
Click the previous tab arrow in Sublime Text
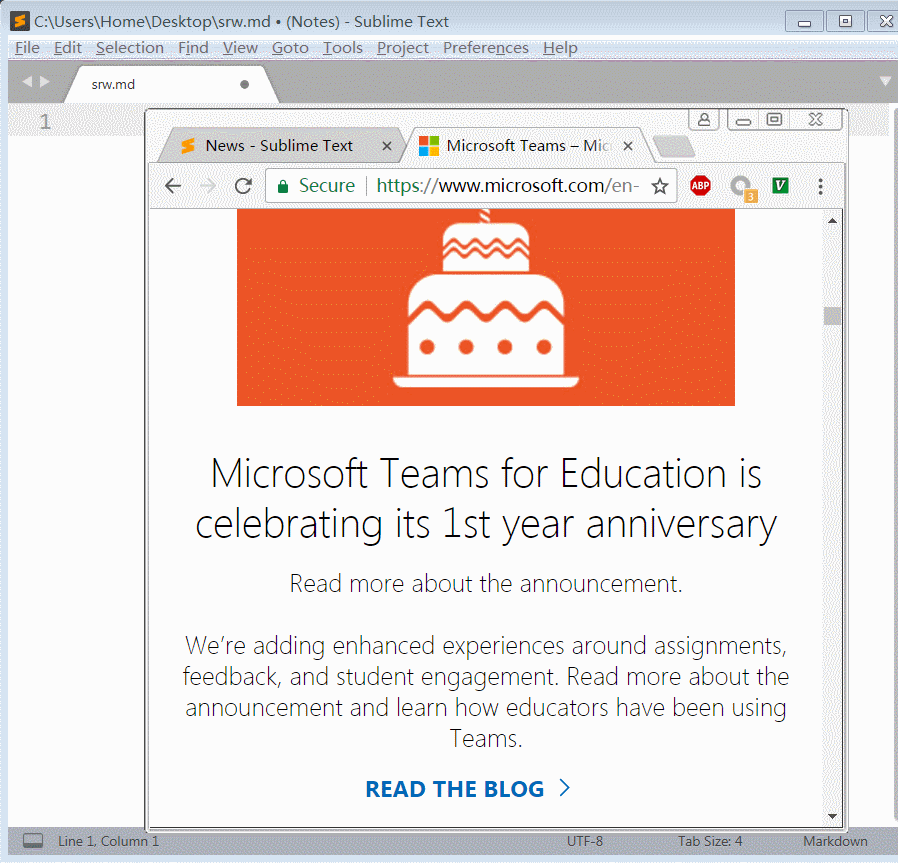[x=26, y=82]
